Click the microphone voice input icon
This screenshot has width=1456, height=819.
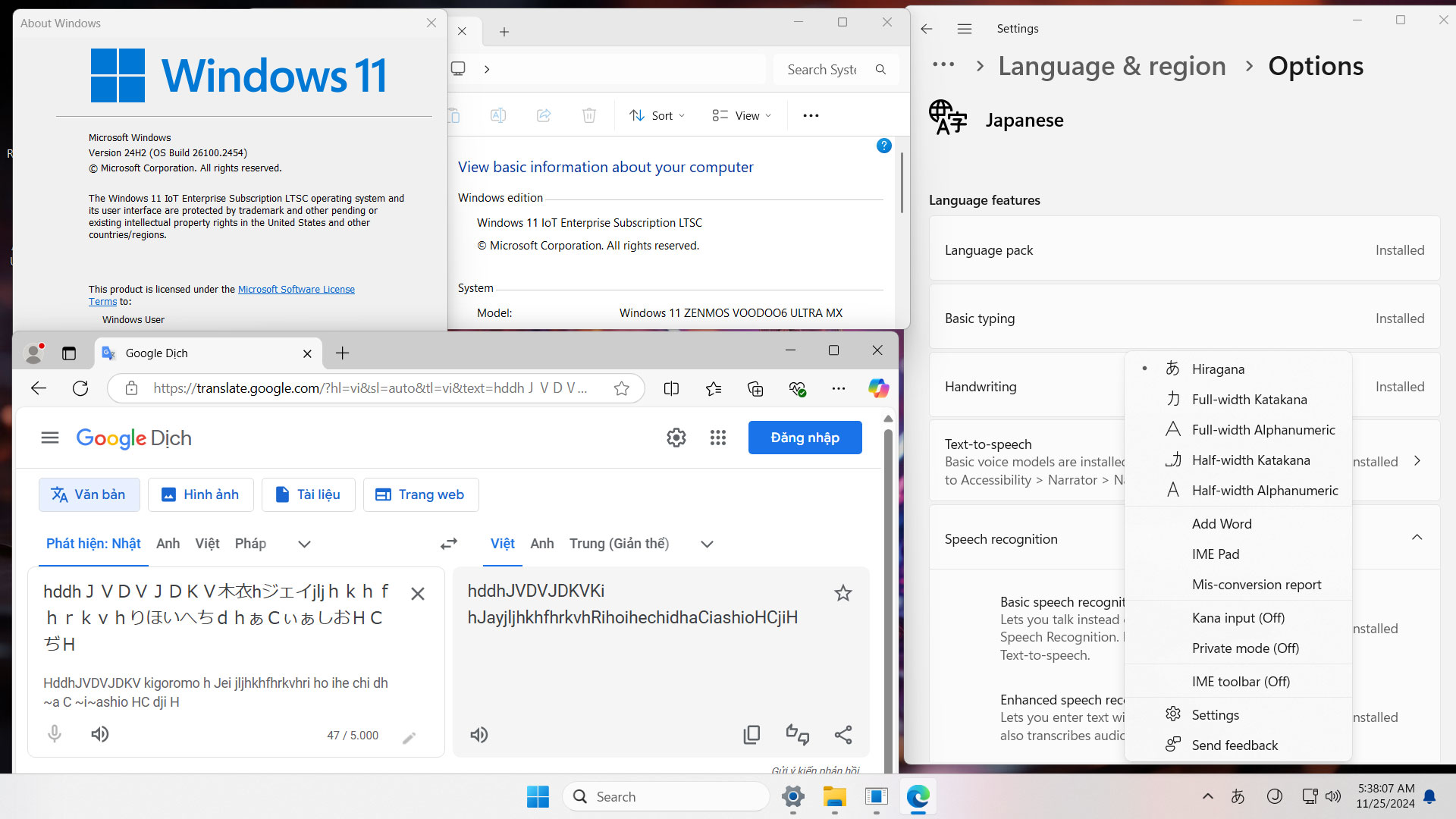coord(55,734)
